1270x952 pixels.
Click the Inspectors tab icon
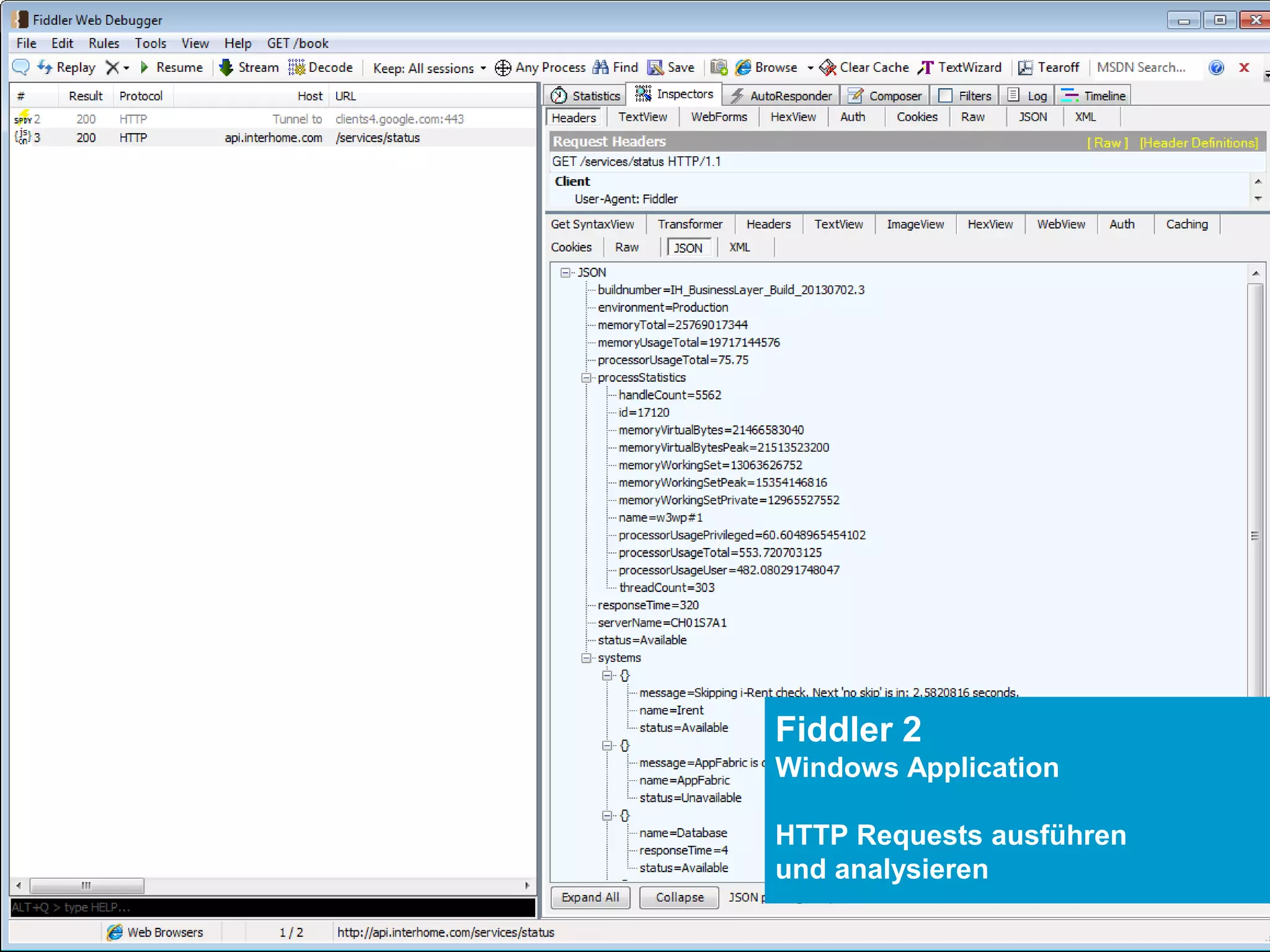pos(643,94)
